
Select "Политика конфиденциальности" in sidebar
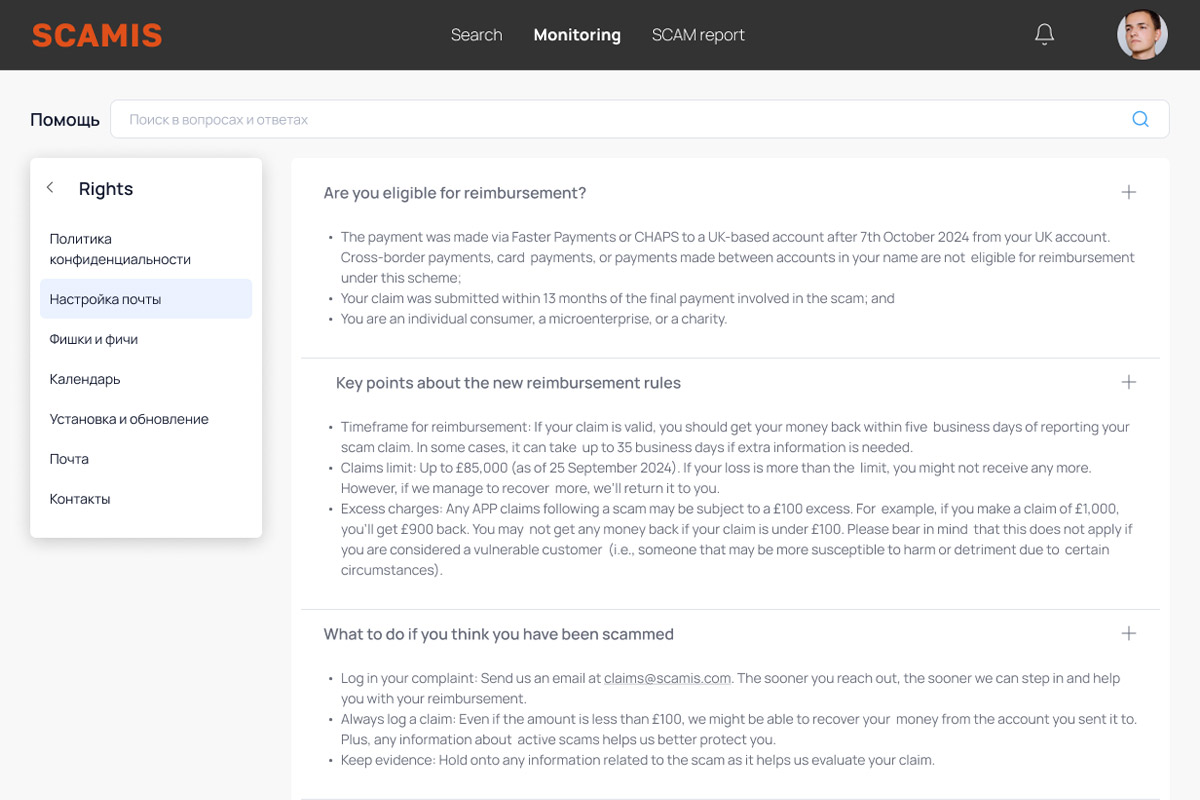(120, 249)
